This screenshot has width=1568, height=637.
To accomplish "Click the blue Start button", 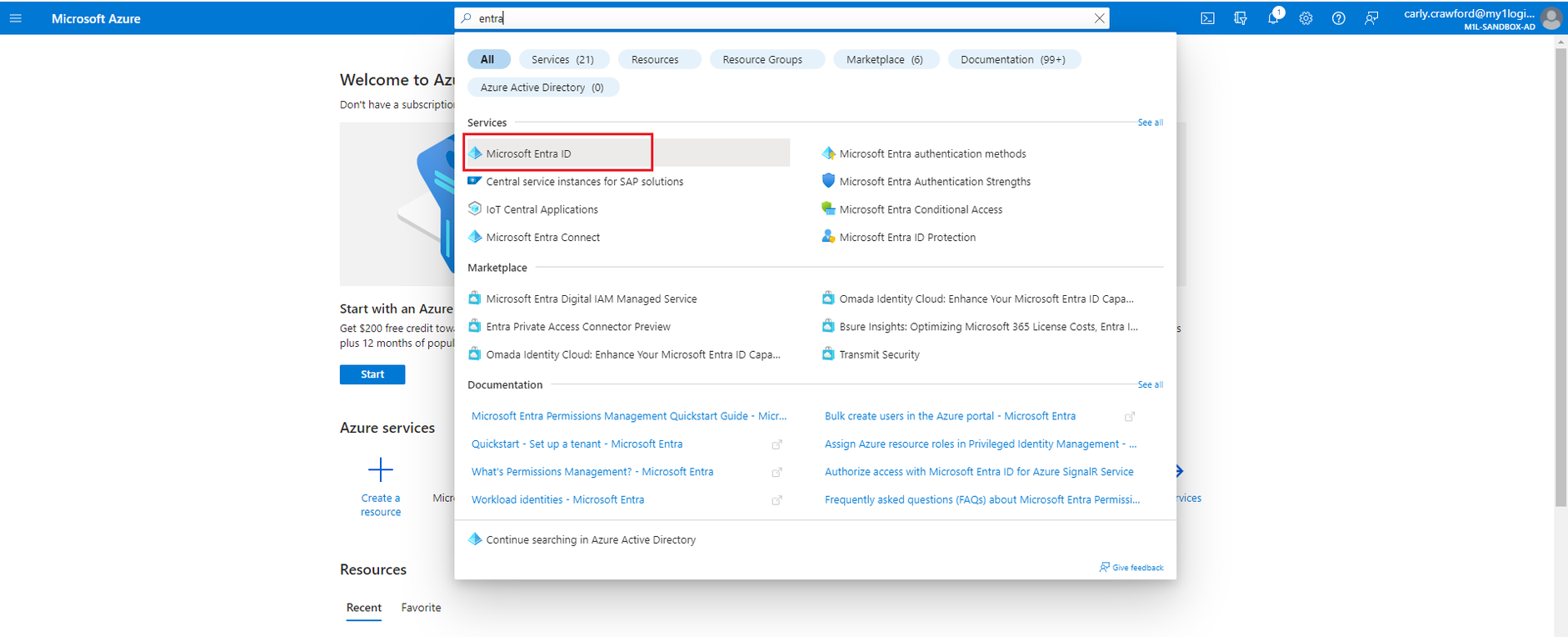I will pyautogui.click(x=372, y=374).
